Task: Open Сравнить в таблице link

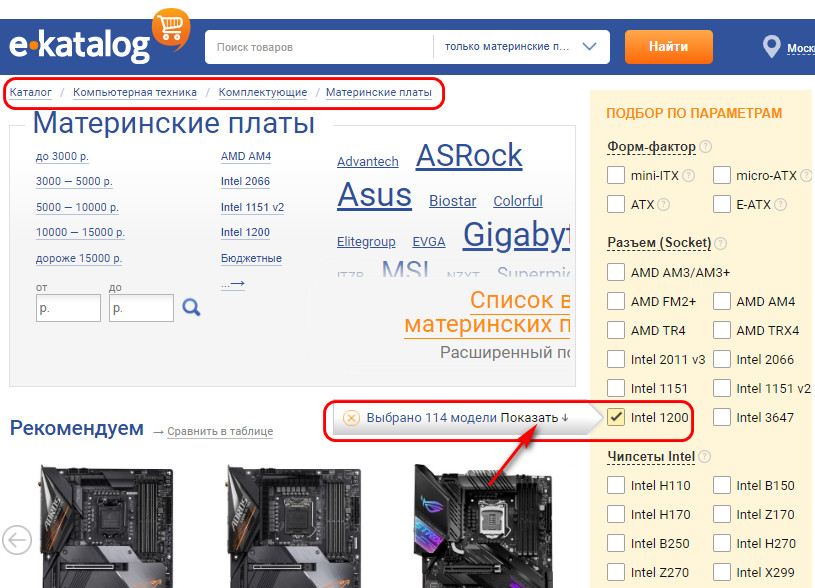Action: tap(220, 432)
